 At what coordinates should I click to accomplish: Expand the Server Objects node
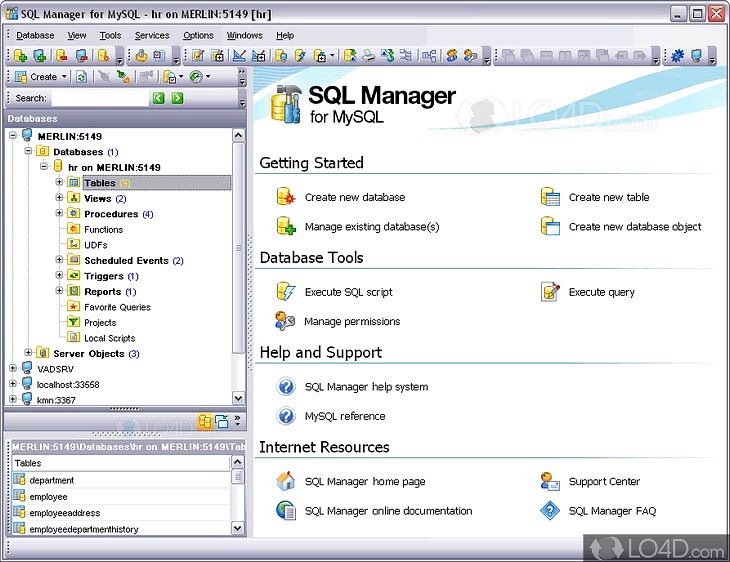tap(28, 353)
